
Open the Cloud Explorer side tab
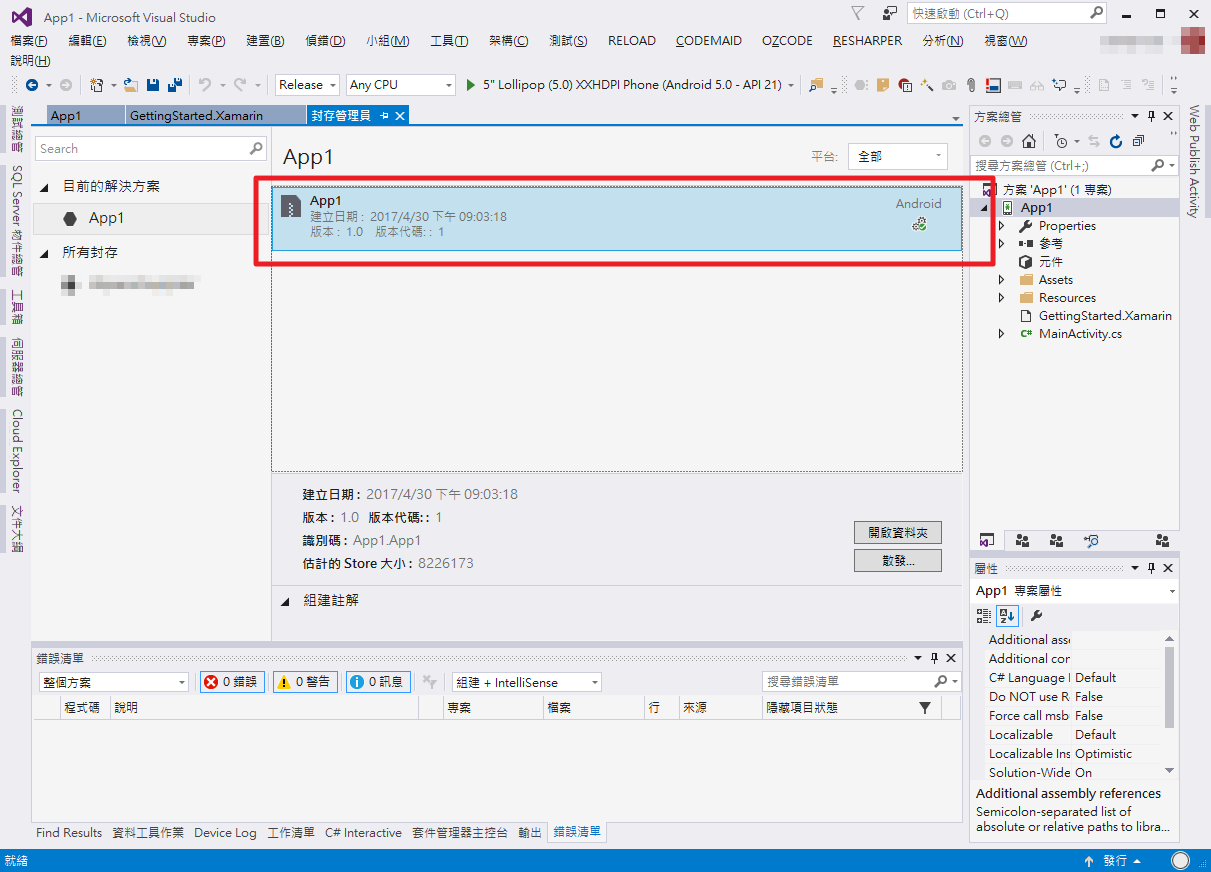point(16,450)
